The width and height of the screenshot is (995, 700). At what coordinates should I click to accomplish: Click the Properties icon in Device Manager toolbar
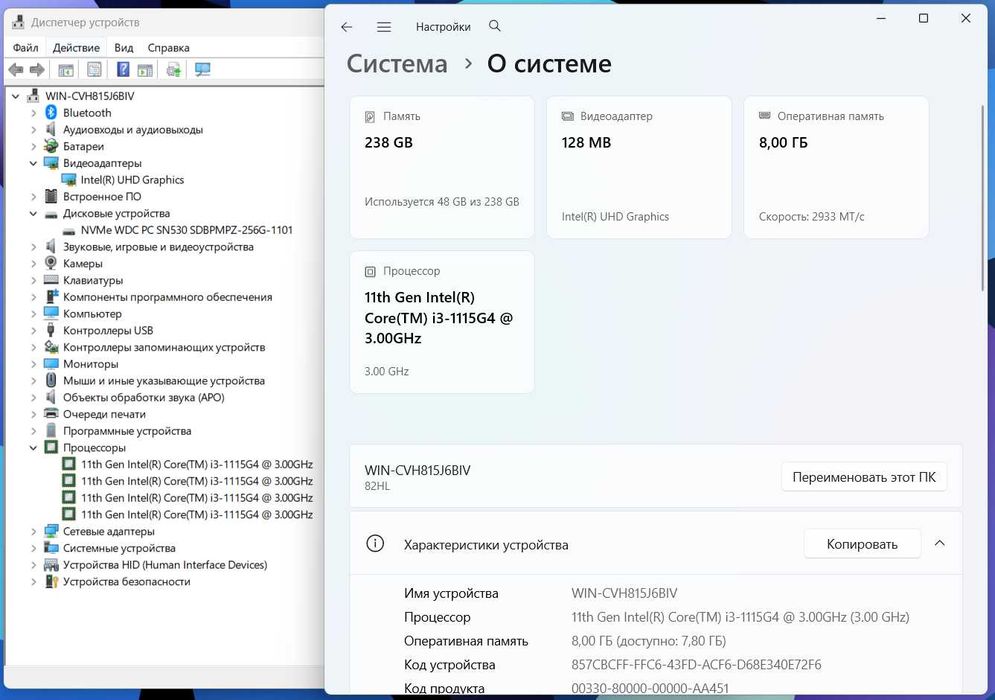[94, 69]
